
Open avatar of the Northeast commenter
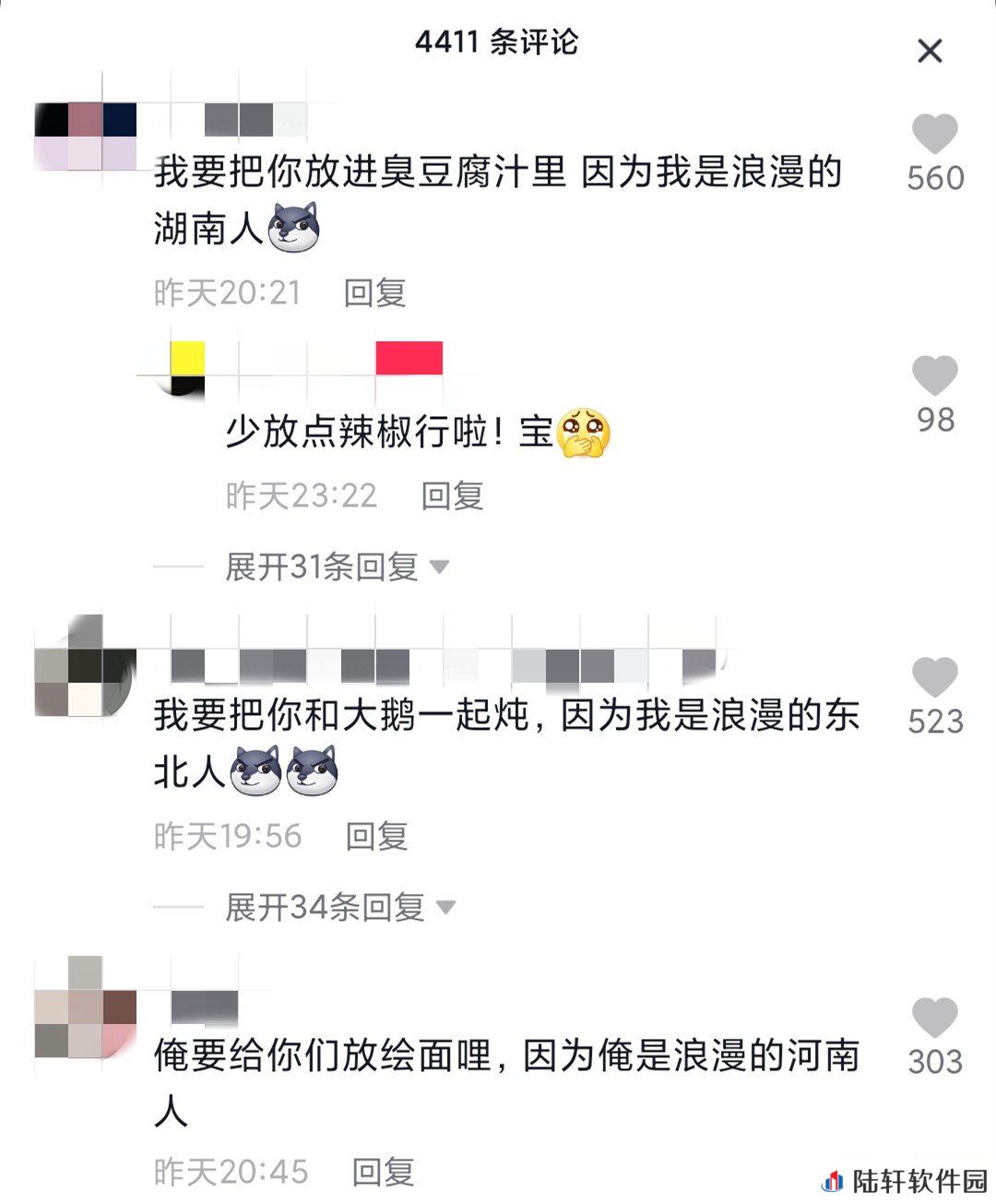[85, 666]
